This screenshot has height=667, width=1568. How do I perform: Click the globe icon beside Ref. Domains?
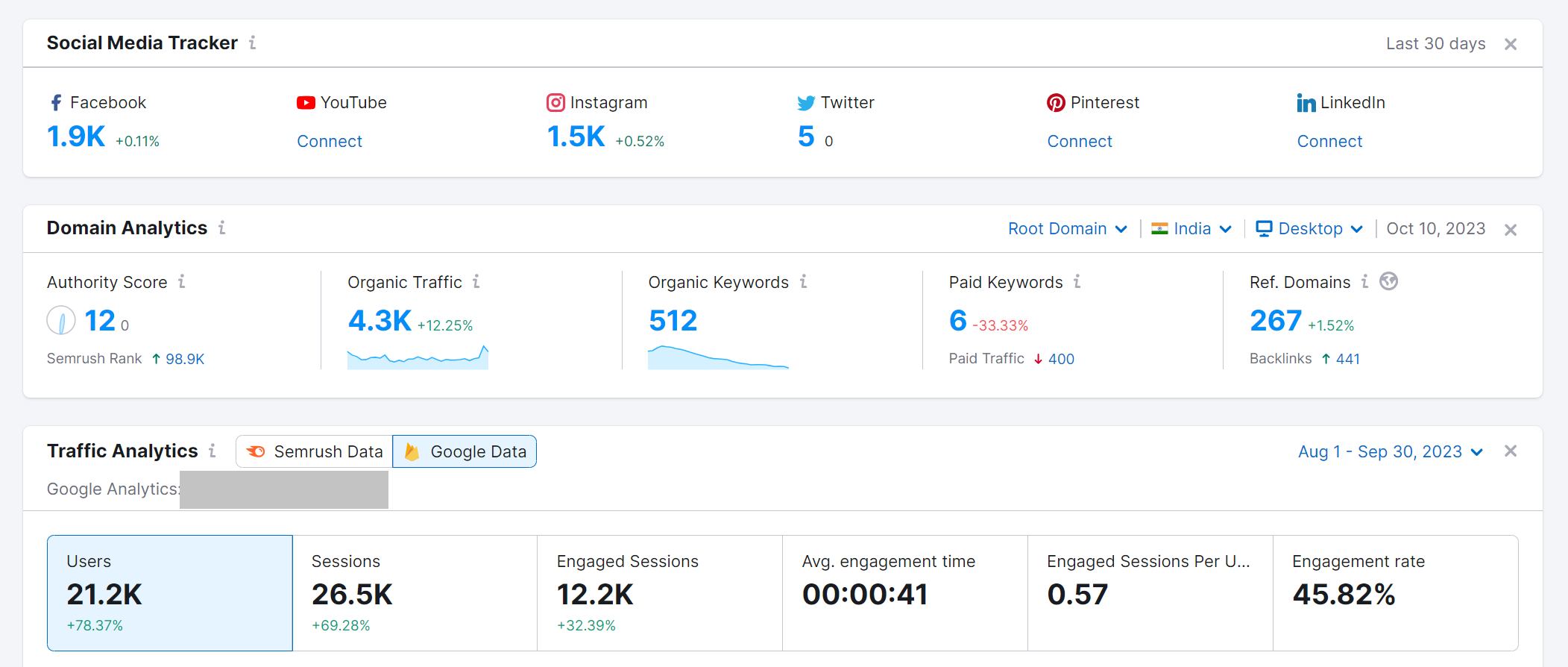[x=1388, y=281]
